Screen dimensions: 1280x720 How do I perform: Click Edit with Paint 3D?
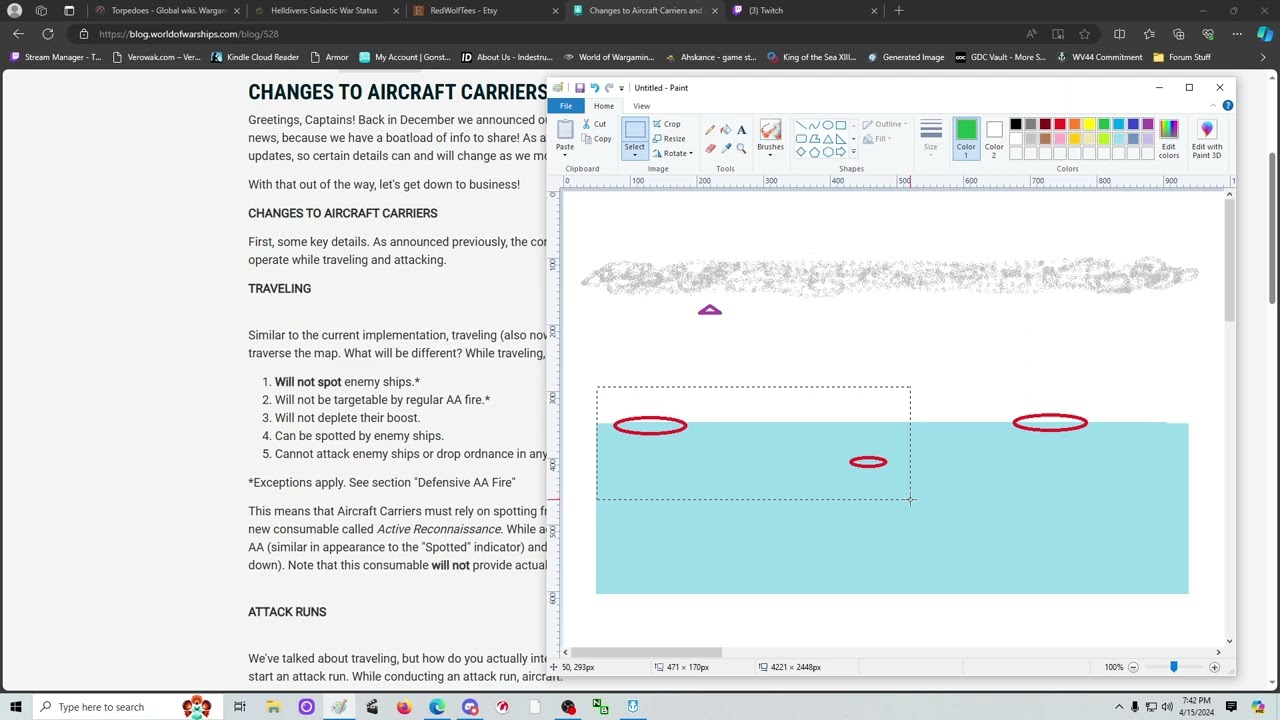coord(1207,137)
